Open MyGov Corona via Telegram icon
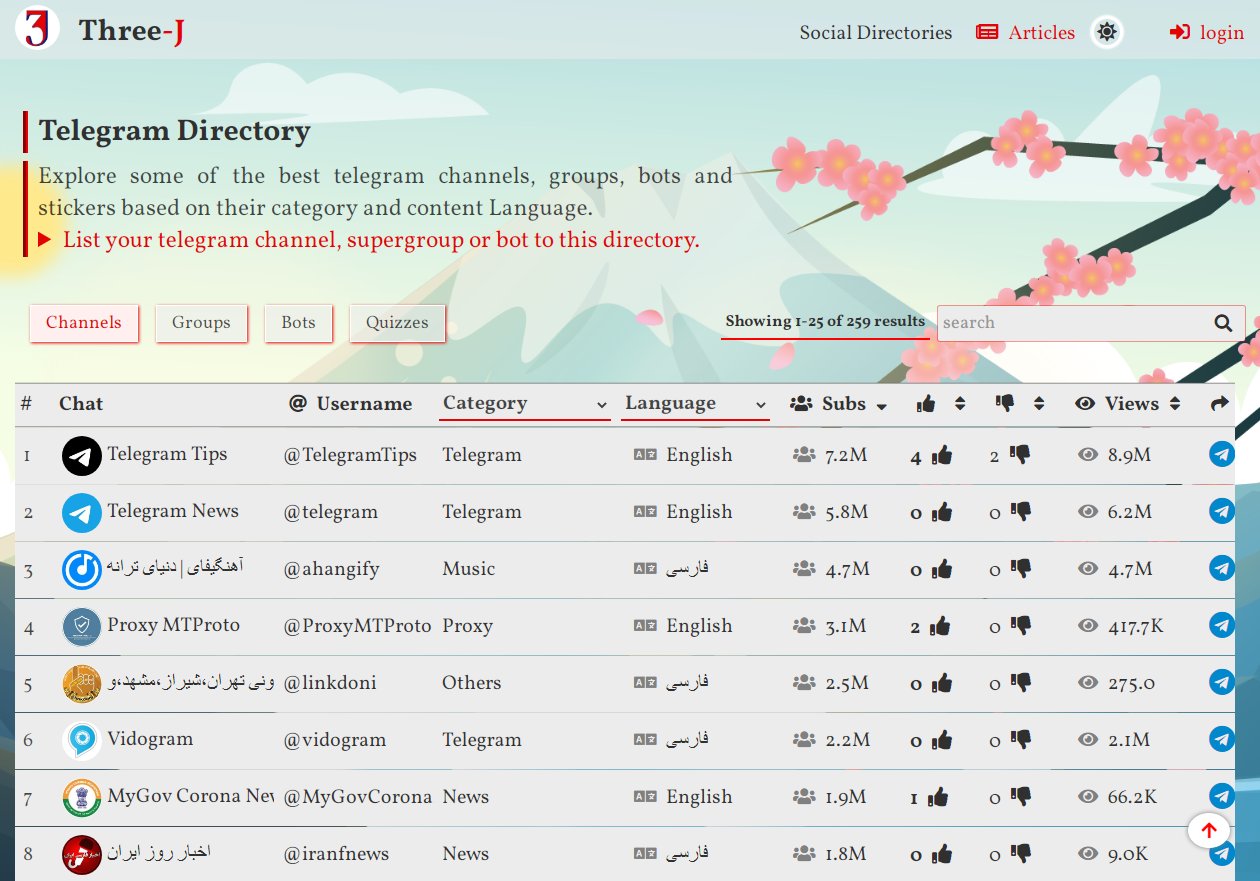1260x881 pixels. [x=1221, y=796]
